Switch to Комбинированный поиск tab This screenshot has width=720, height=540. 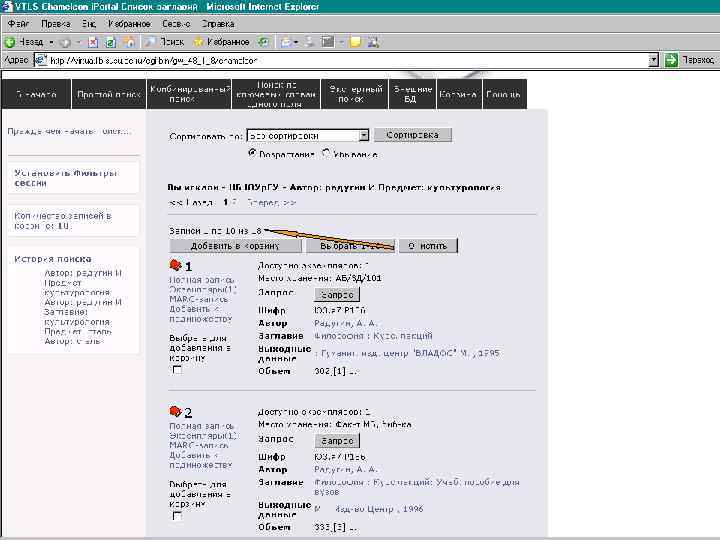pyautogui.click(x=189, y=94)
